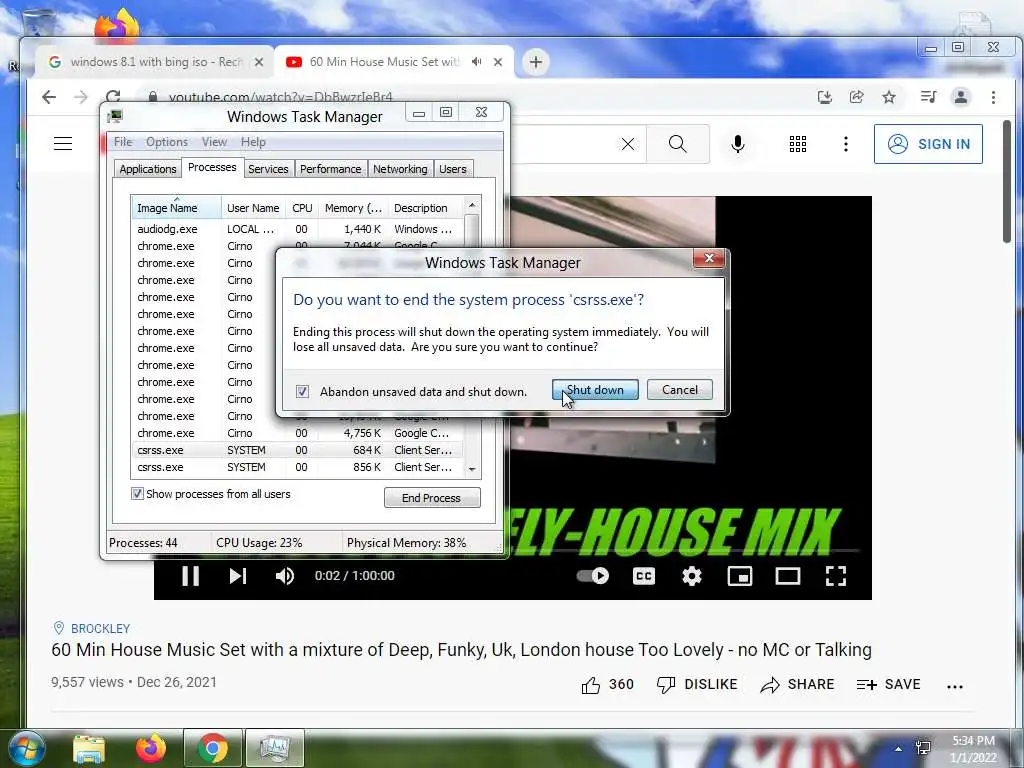Open Task Manager Options menu
This screenshot has height=768, width=1024.
[167, 142]
